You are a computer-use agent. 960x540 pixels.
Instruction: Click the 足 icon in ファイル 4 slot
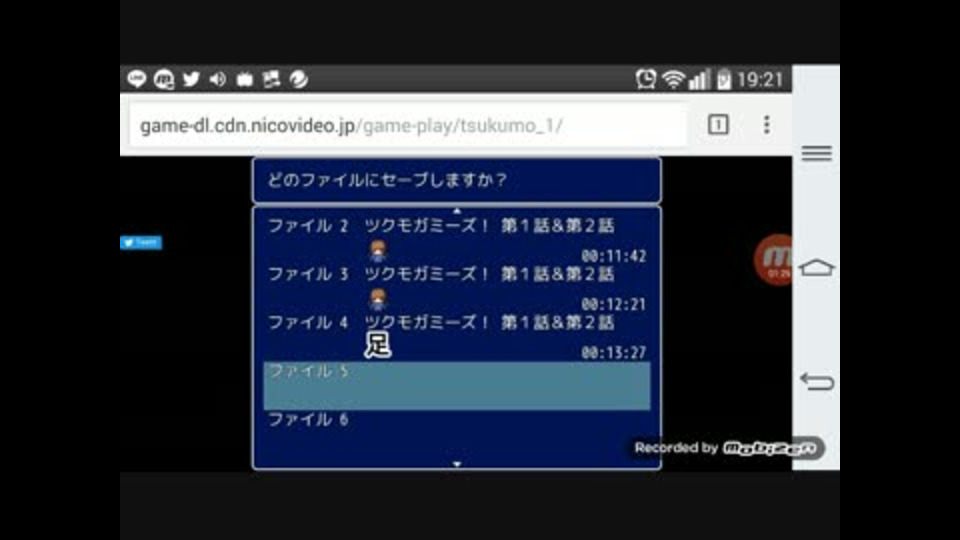[378, 345]
